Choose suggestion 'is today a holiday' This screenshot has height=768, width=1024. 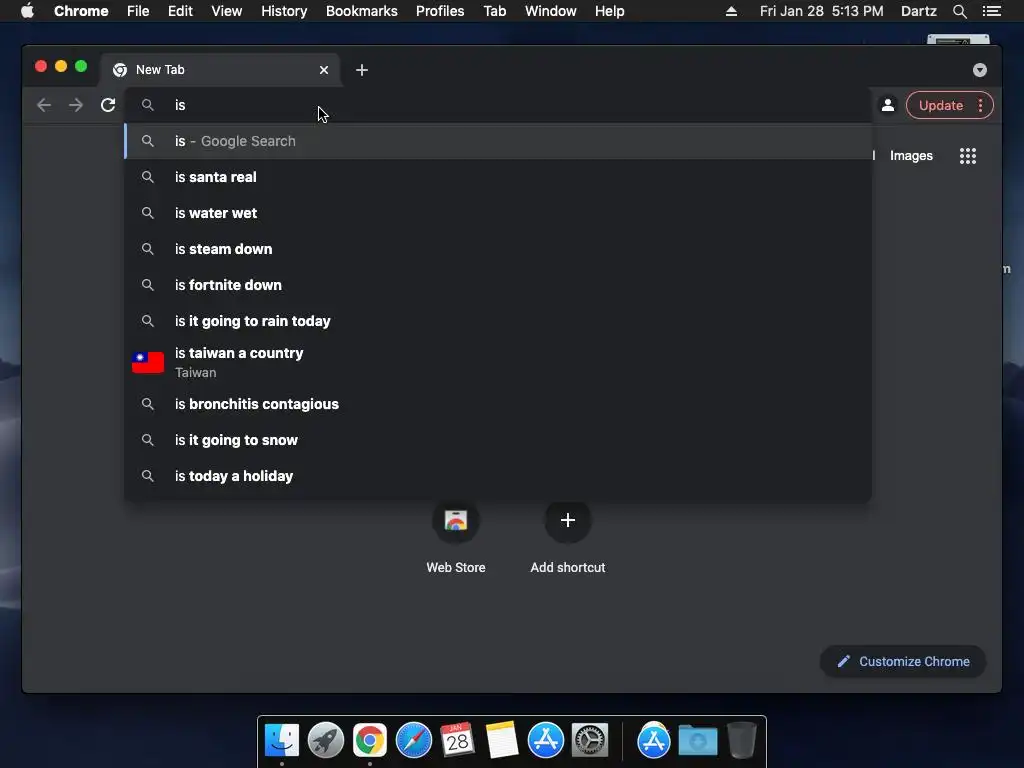pyautogui.click(x=498, y=476)
